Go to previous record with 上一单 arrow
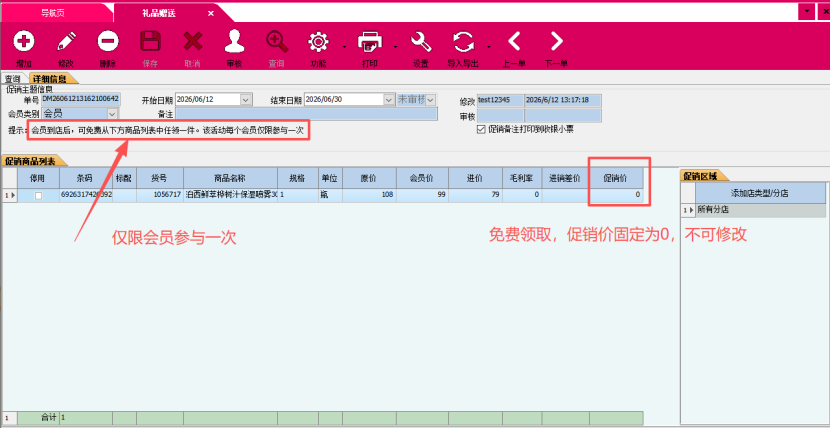Screen dimensions: 830x428 (514, 41)
